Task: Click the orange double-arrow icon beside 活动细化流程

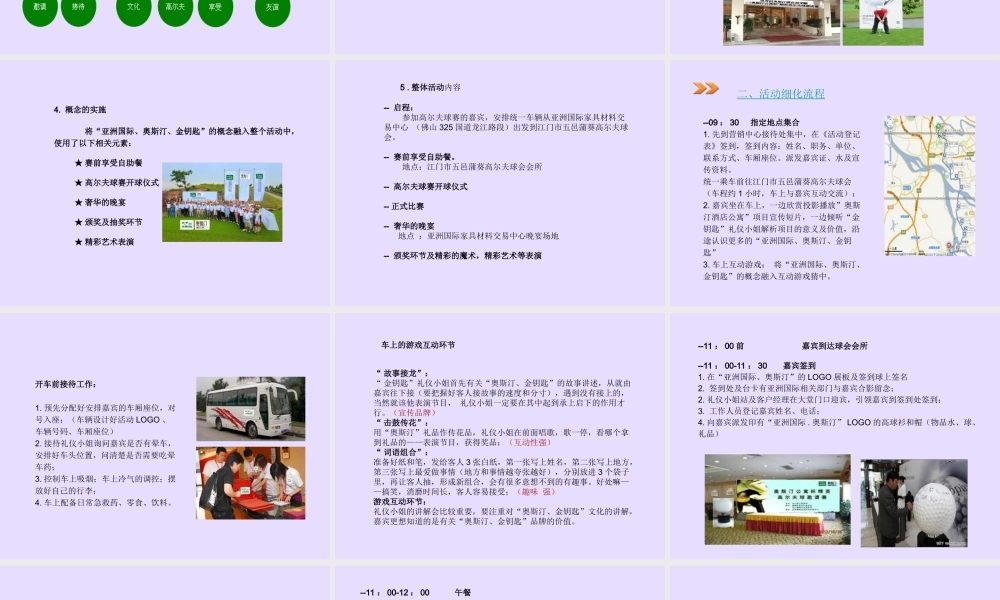Action: click(706, 89)
